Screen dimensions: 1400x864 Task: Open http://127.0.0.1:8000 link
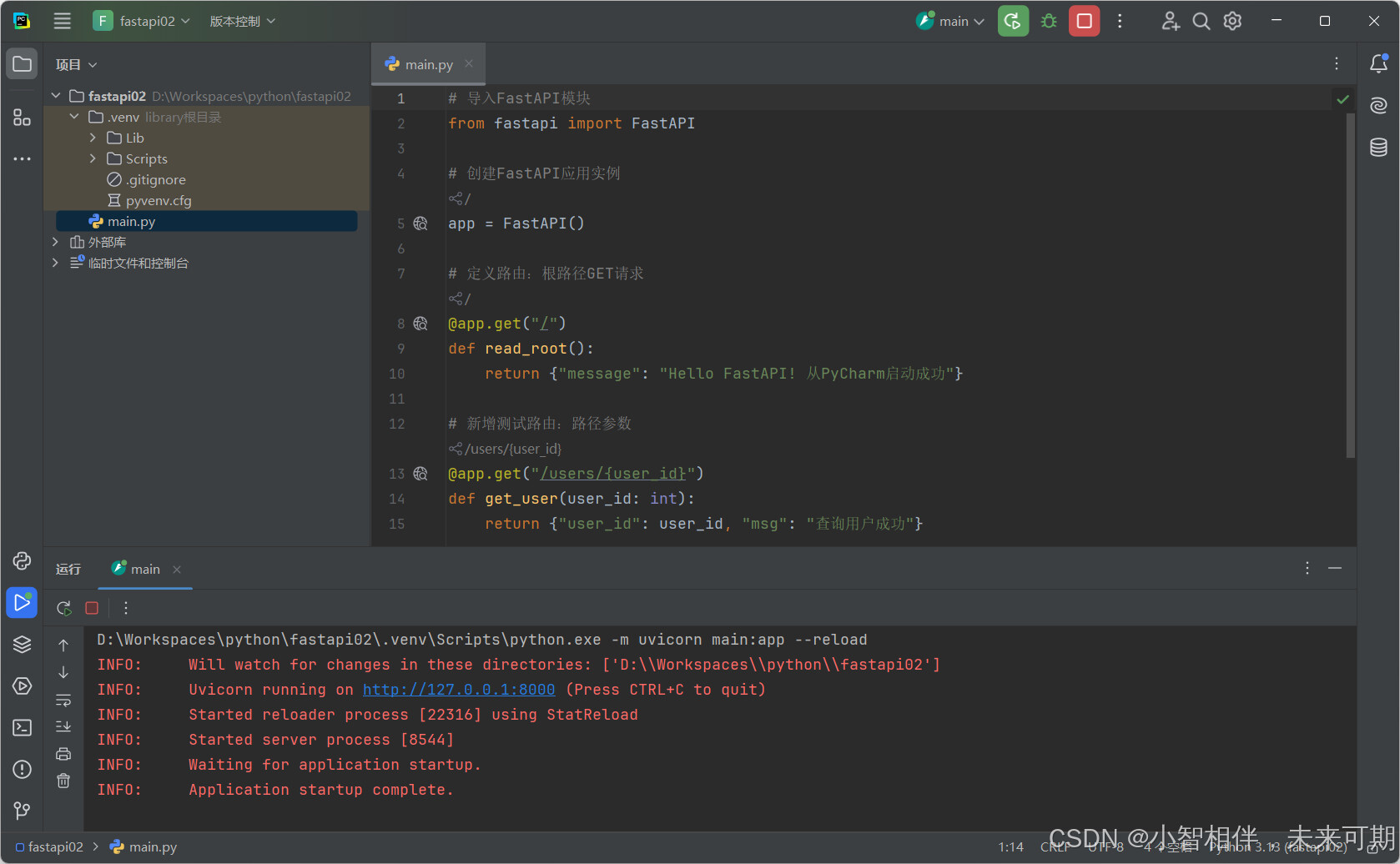tap(459, 690)
